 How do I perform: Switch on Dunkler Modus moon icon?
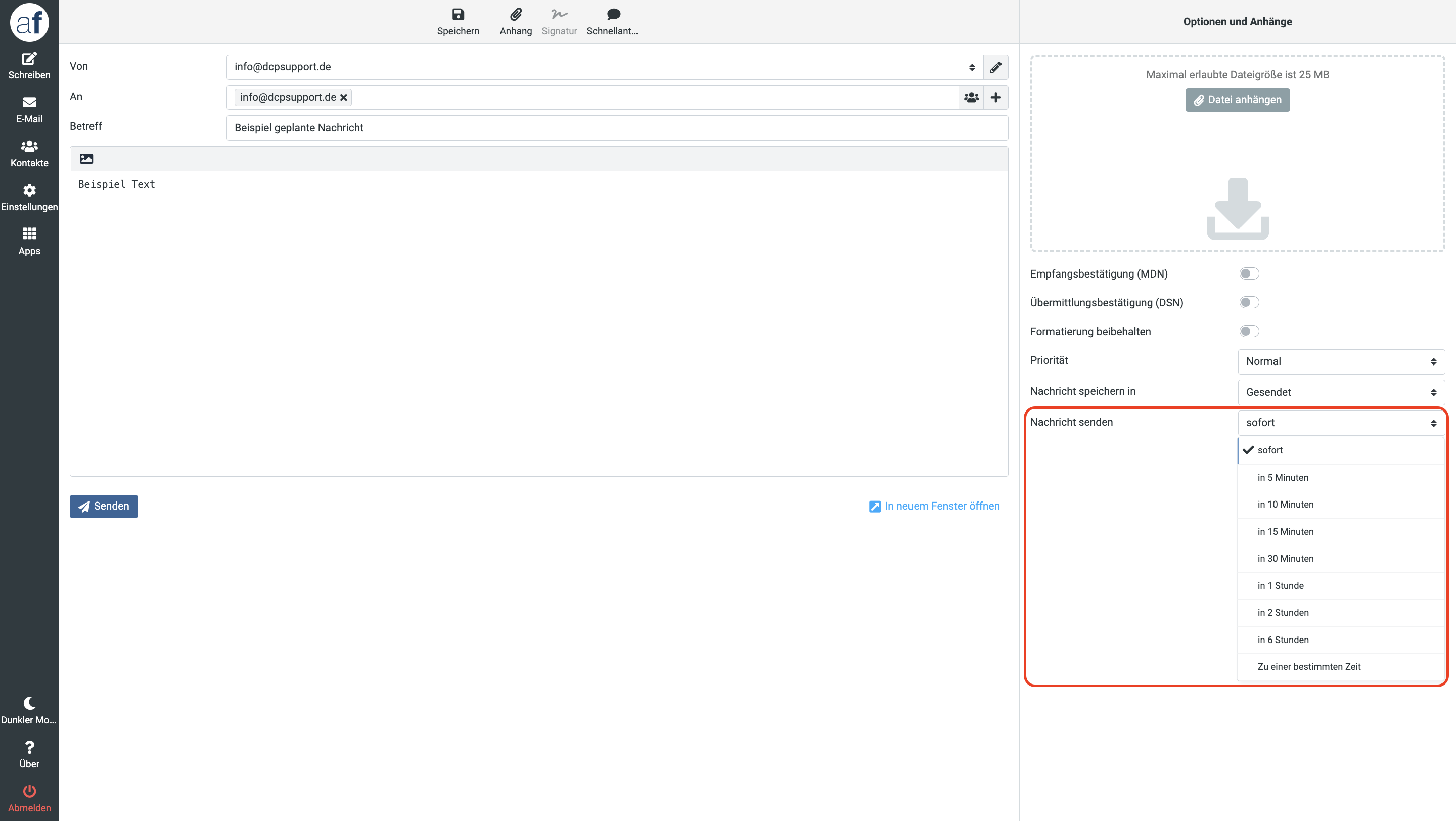[x=29, y=704]
